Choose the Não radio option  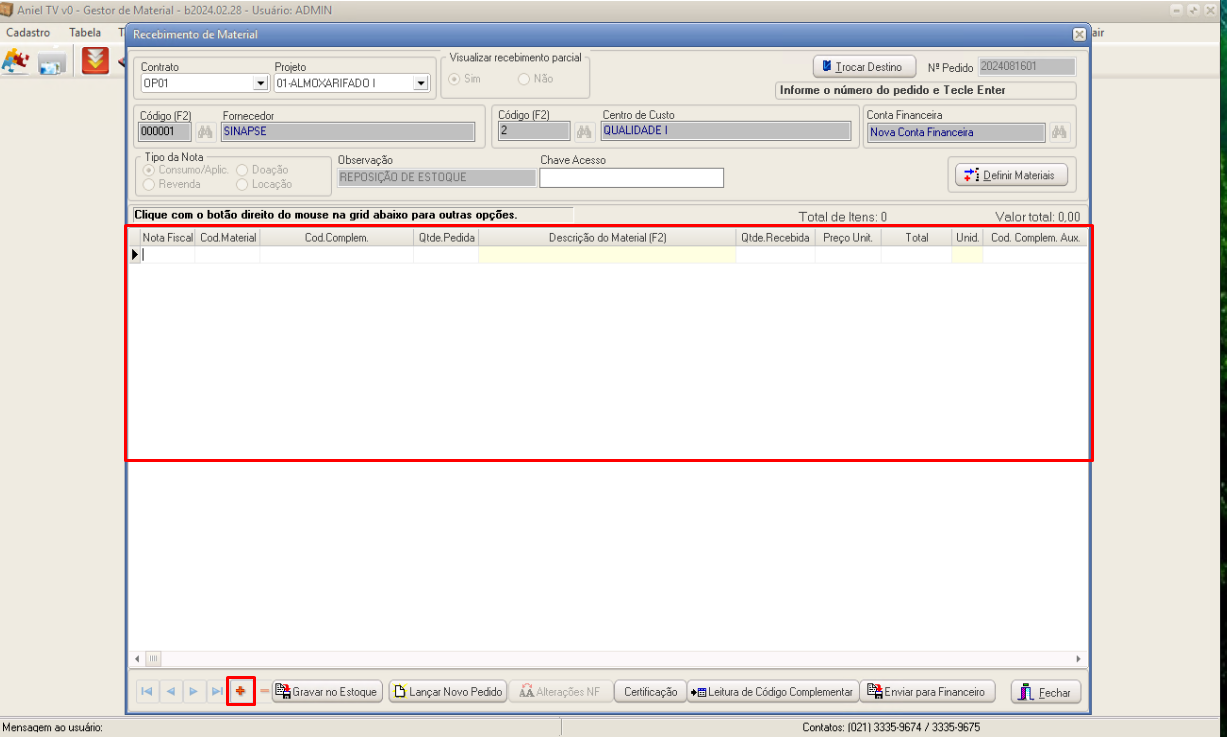click(524, 79)
